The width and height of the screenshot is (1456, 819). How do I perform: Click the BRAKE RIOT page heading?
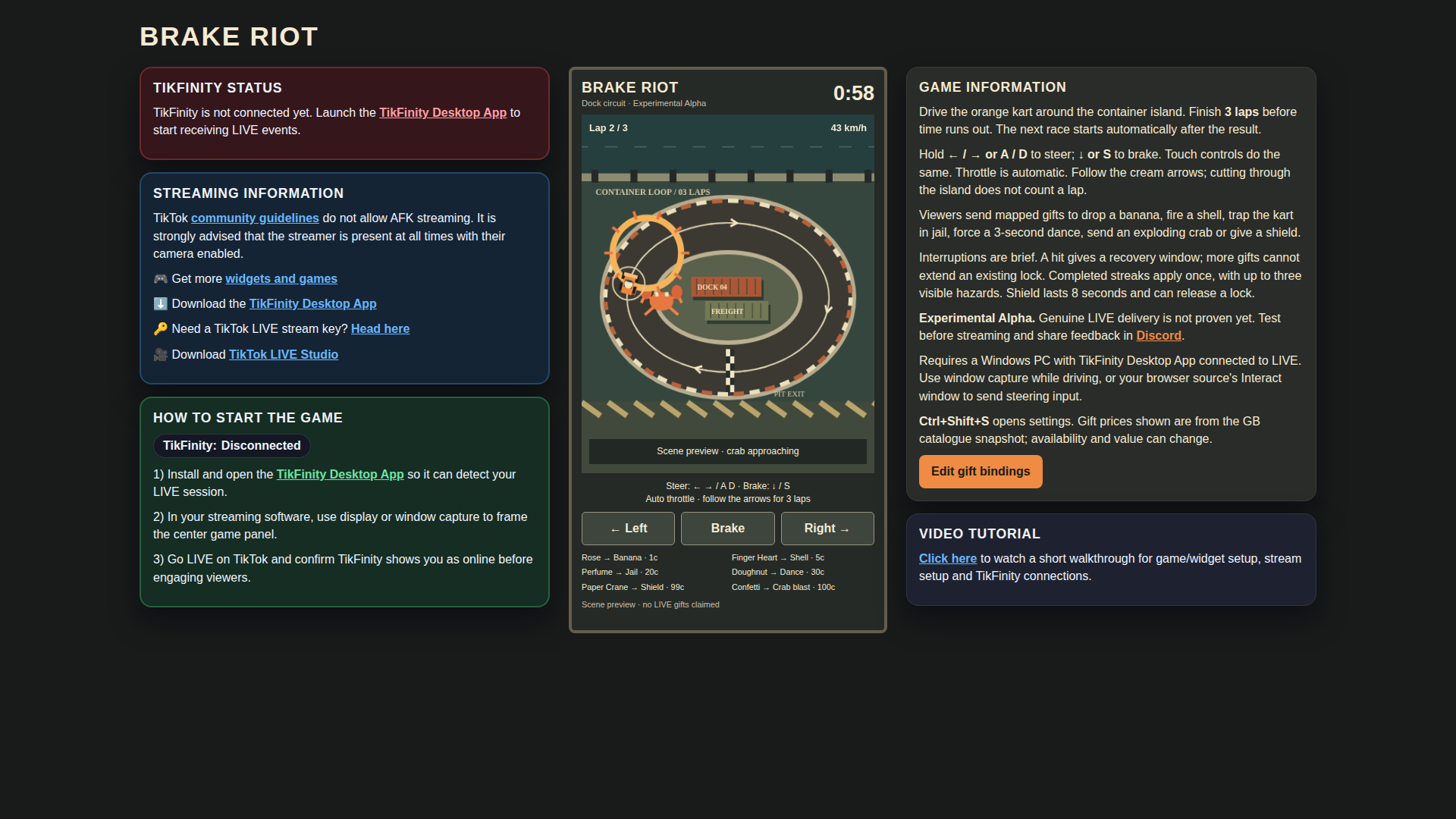pos(229,36)
